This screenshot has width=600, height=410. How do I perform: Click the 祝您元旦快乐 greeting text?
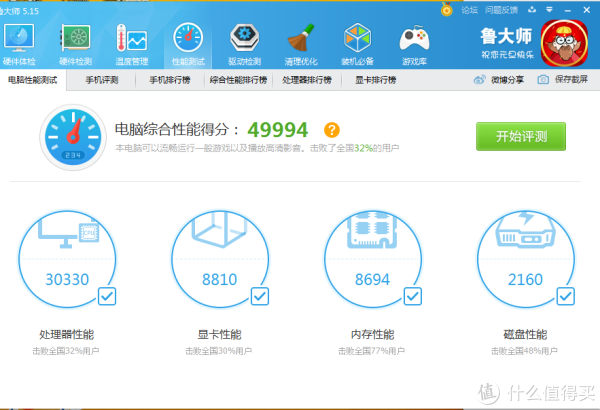(x=507, y=55)
